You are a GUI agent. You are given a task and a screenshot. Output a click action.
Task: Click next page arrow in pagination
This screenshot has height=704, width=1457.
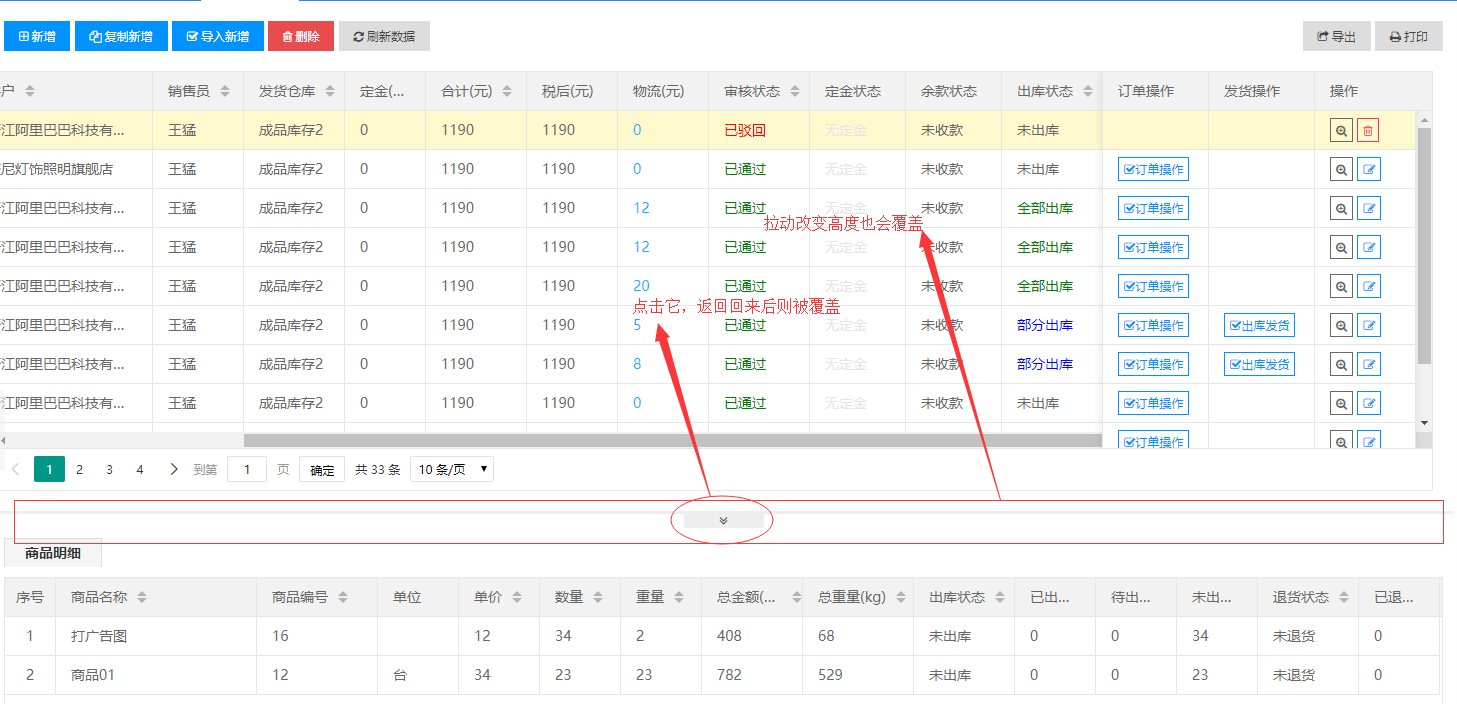point(174,469)
